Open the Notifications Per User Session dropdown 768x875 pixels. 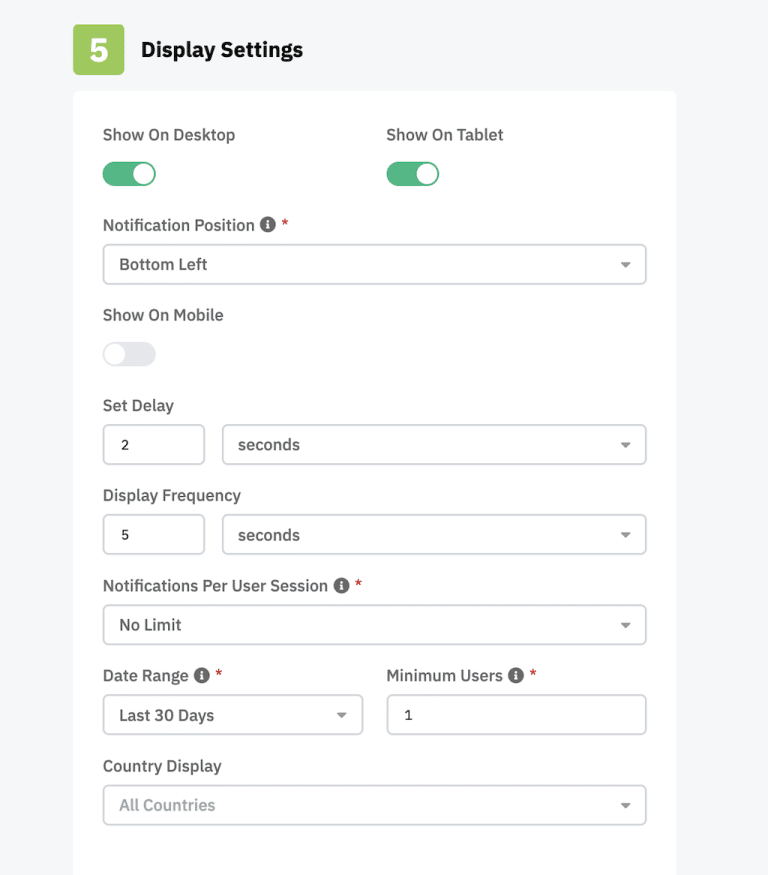374,624
